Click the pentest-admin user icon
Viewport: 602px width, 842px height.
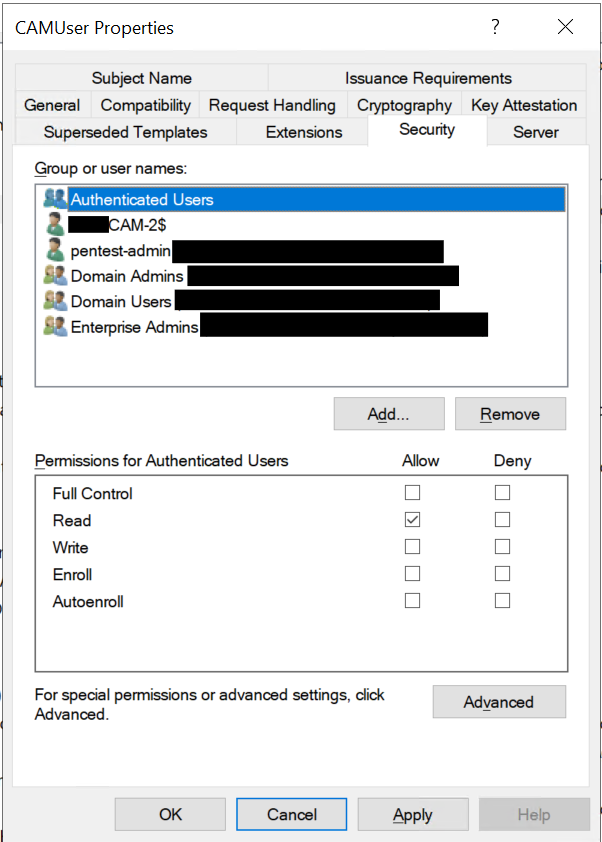55,250
